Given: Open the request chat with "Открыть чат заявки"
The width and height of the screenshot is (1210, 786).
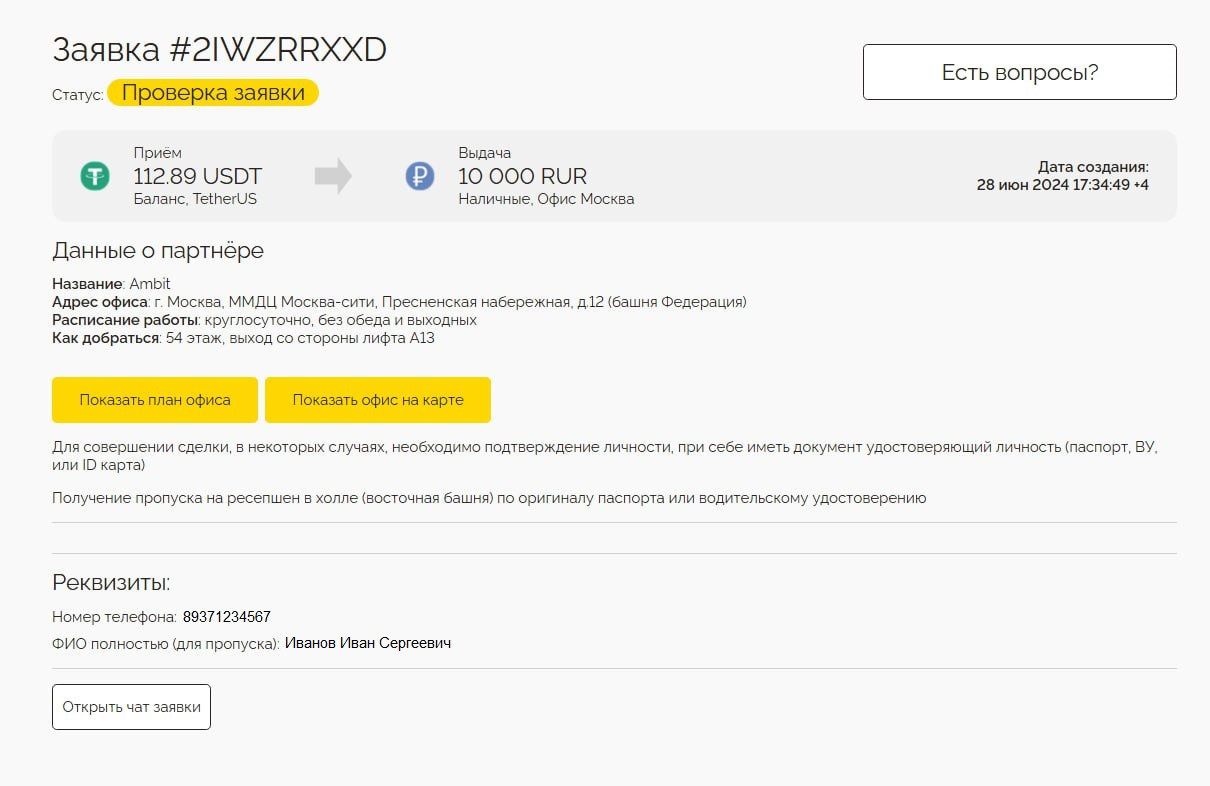Looking at the screenshot, I should (131, 707).
